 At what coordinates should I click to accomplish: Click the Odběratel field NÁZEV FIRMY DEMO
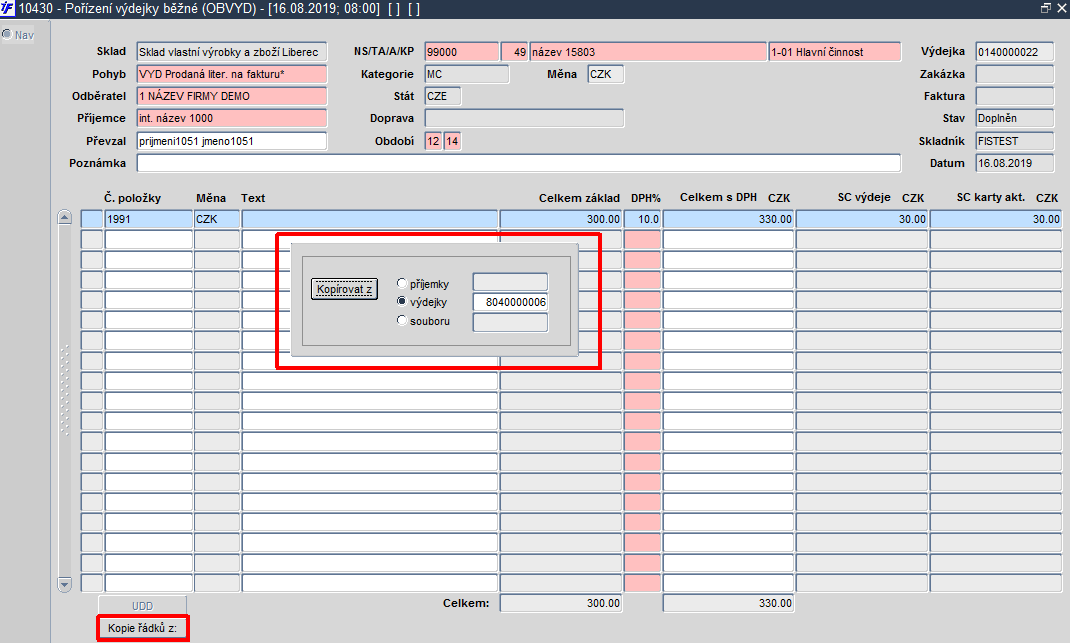click(231, 96)
